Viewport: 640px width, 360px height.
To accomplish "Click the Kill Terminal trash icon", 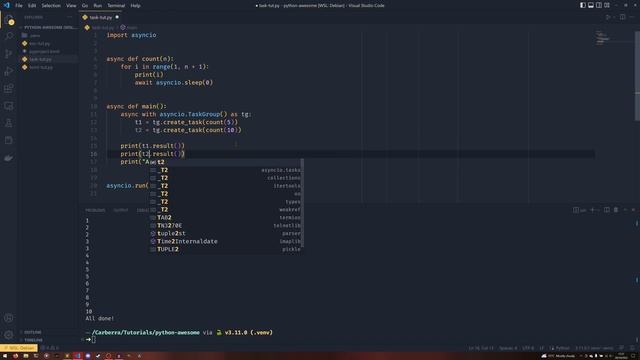I will pyautogui.click(x=616, y=210).
